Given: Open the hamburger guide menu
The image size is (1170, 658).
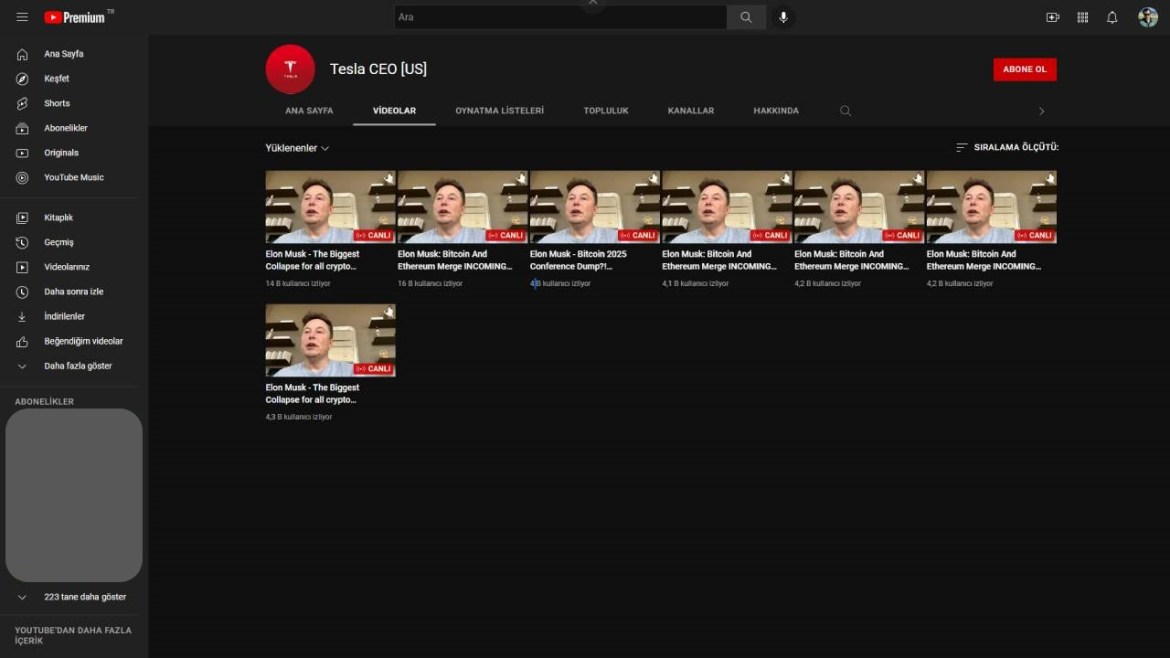Looking at the screenshot, I should (22, 17).
